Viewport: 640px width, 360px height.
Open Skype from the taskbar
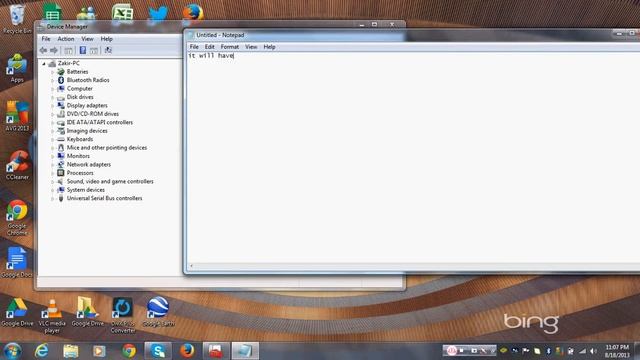click(158, 351)
